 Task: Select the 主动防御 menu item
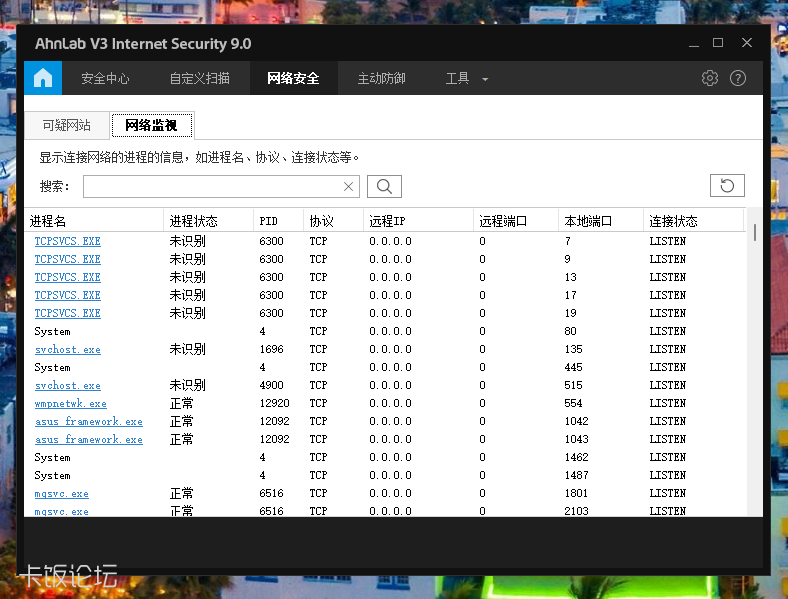point(381,78)
